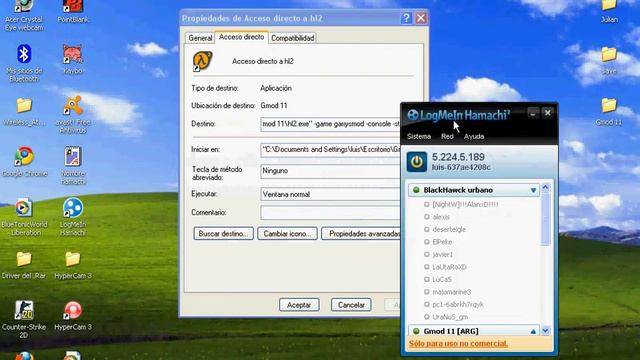Select peer LaUtaRoXD in Hamachi list
This screenshot has width=640, height=360.
(x=449, y=267)
